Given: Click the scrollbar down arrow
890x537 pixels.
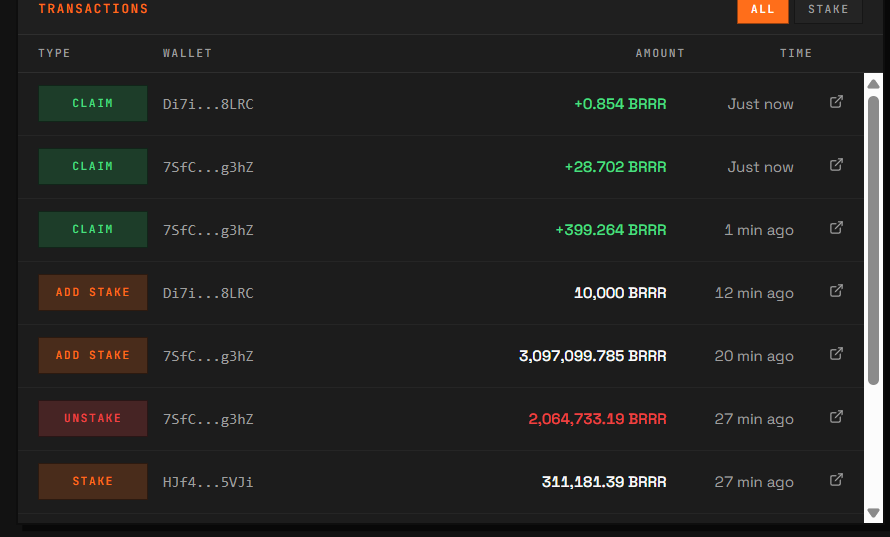Looking at the screenshot, I should click(x=874, y=513).
